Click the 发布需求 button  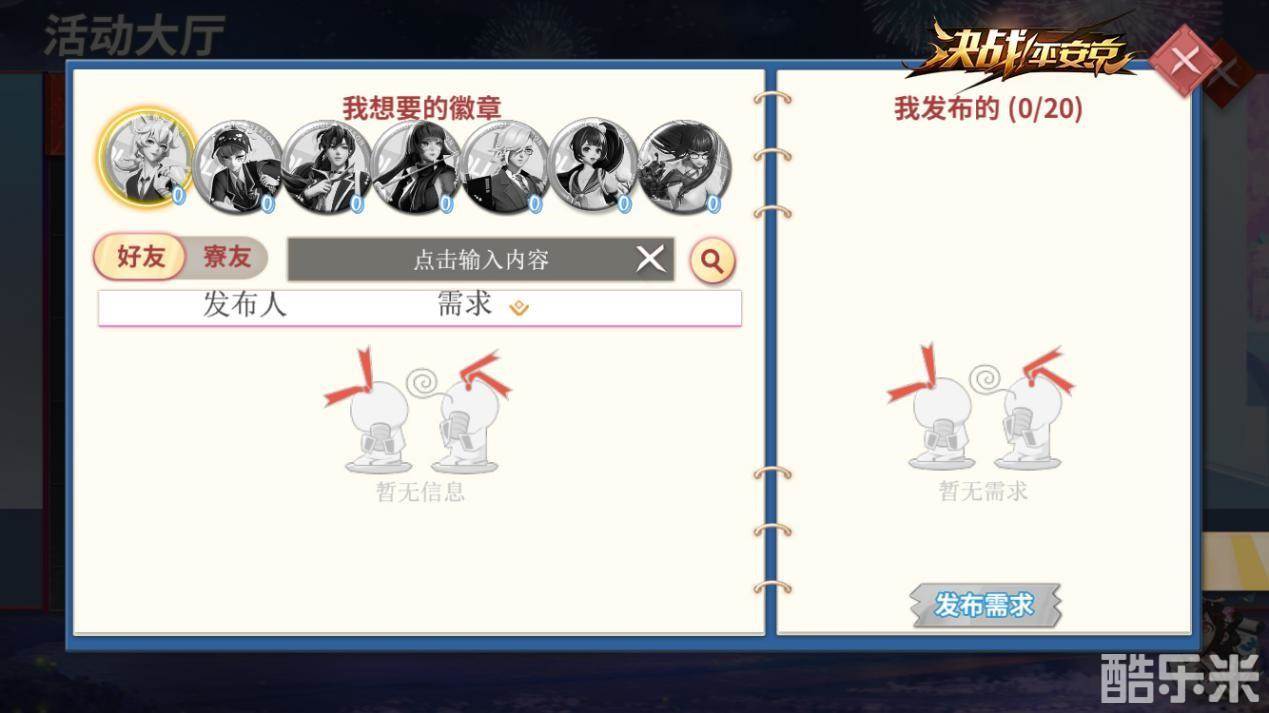click(x=985, y=605)
